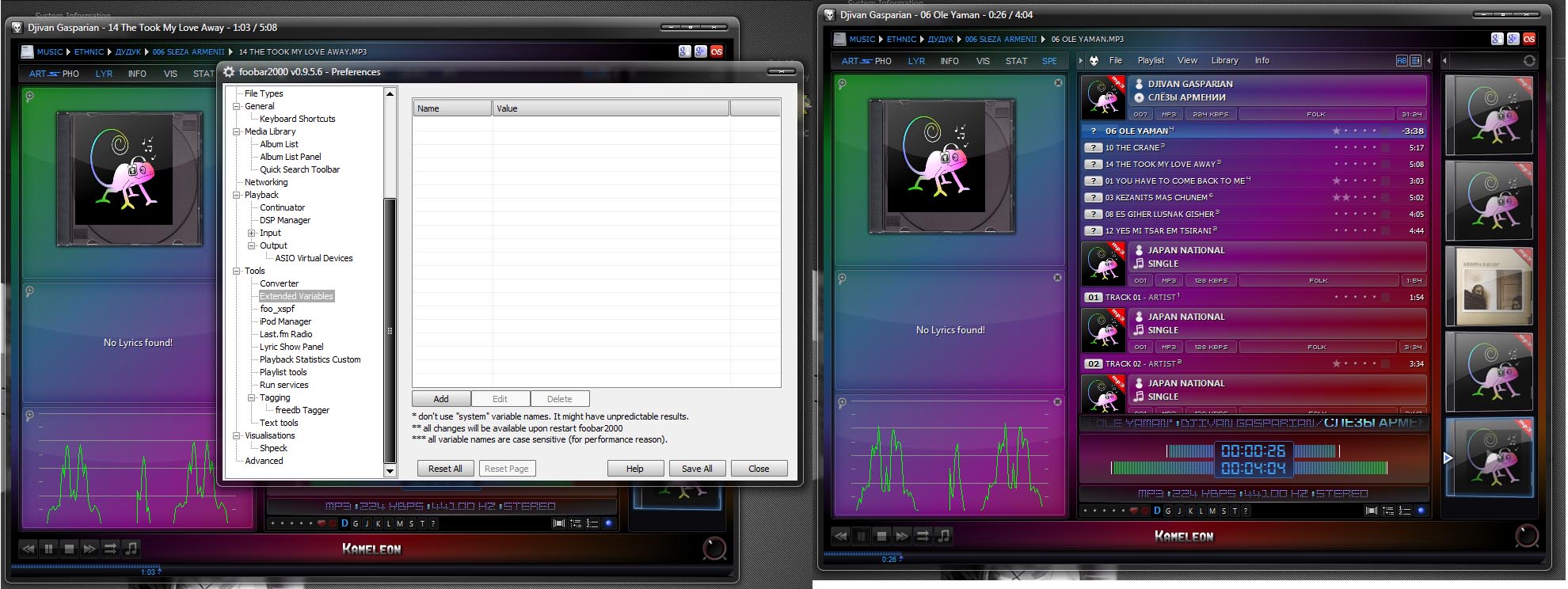The width and height of the screenshot is (1568, 589).
Task: Click the AB toggle icon in right player
Action: point(1402,60)
